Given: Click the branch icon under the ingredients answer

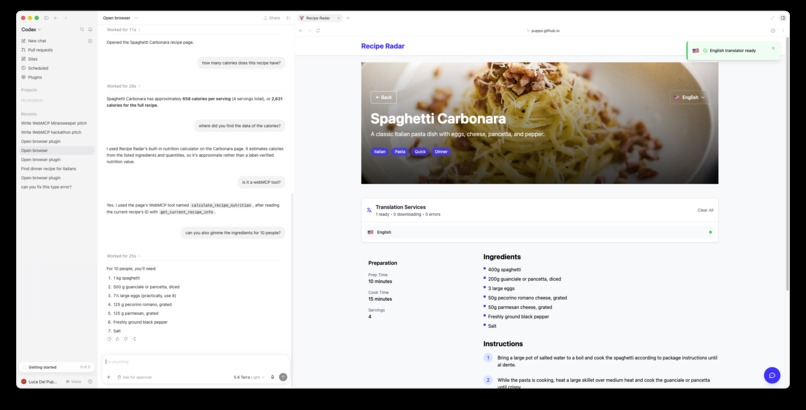Looking at the screenshot, I should pyautogui.click(x=134, y=339).
